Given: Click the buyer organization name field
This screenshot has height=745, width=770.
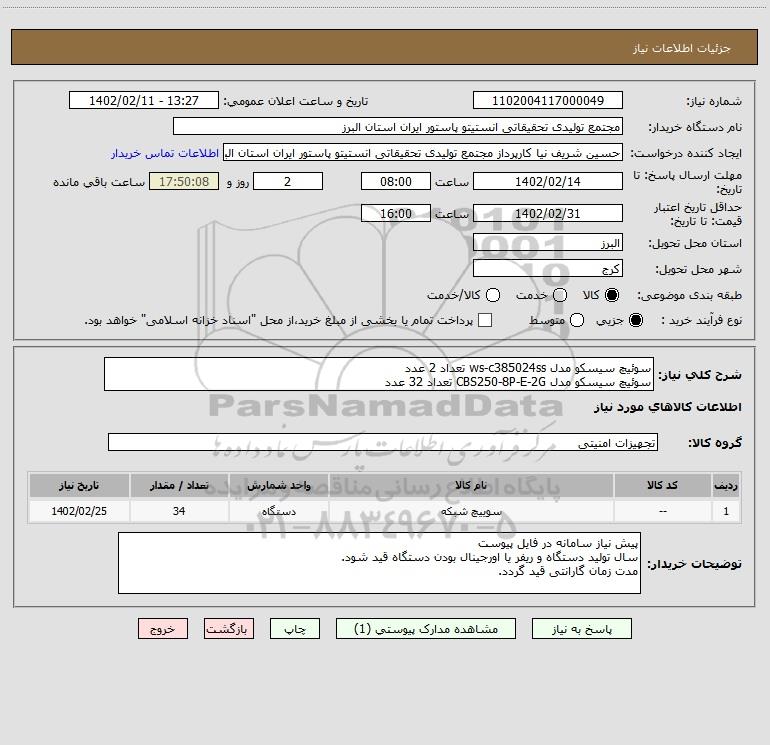Looking at the screenshot, I should click(x=398, y=127).
